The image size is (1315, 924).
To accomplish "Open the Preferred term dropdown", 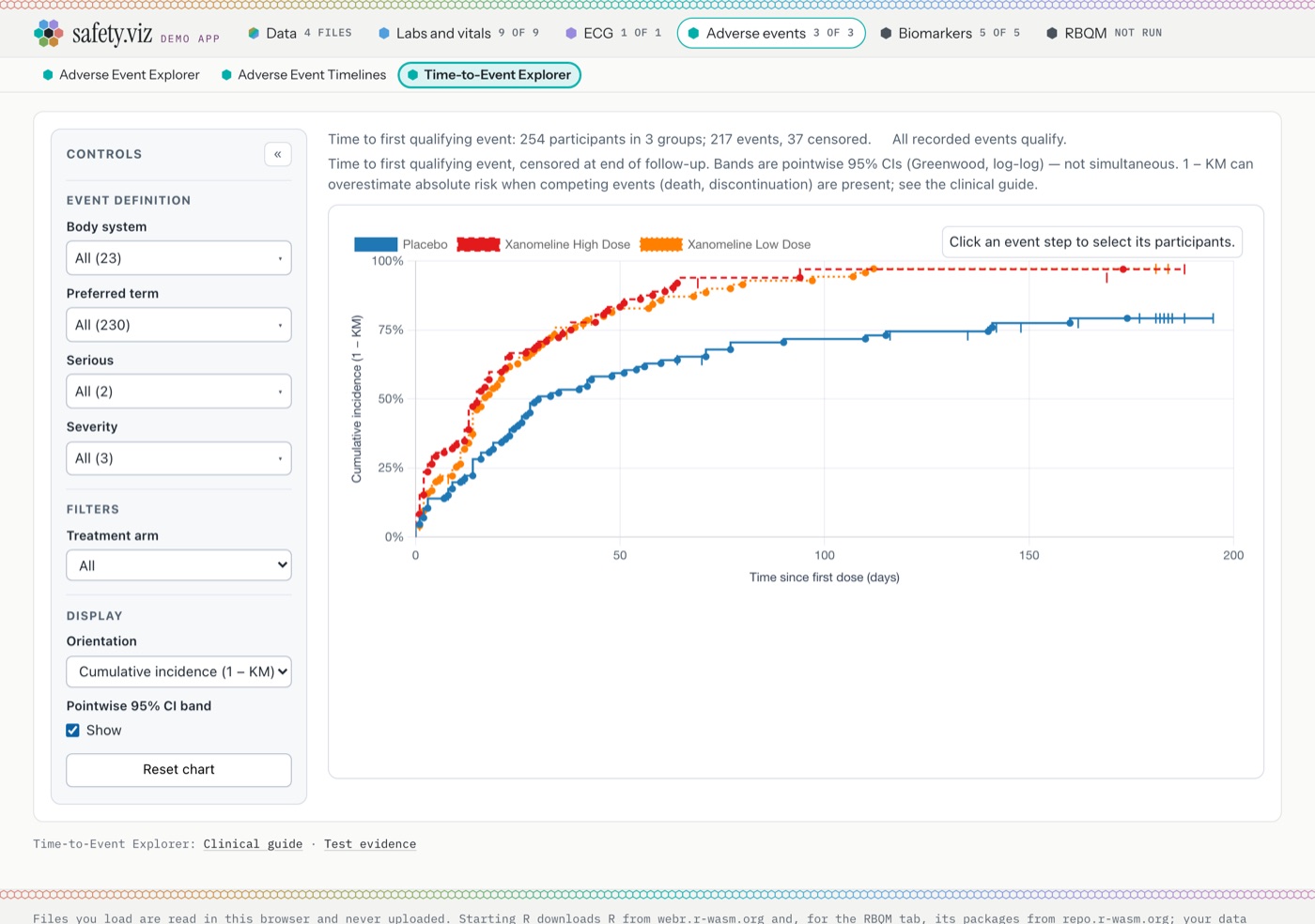I will (x=178, y=325).
